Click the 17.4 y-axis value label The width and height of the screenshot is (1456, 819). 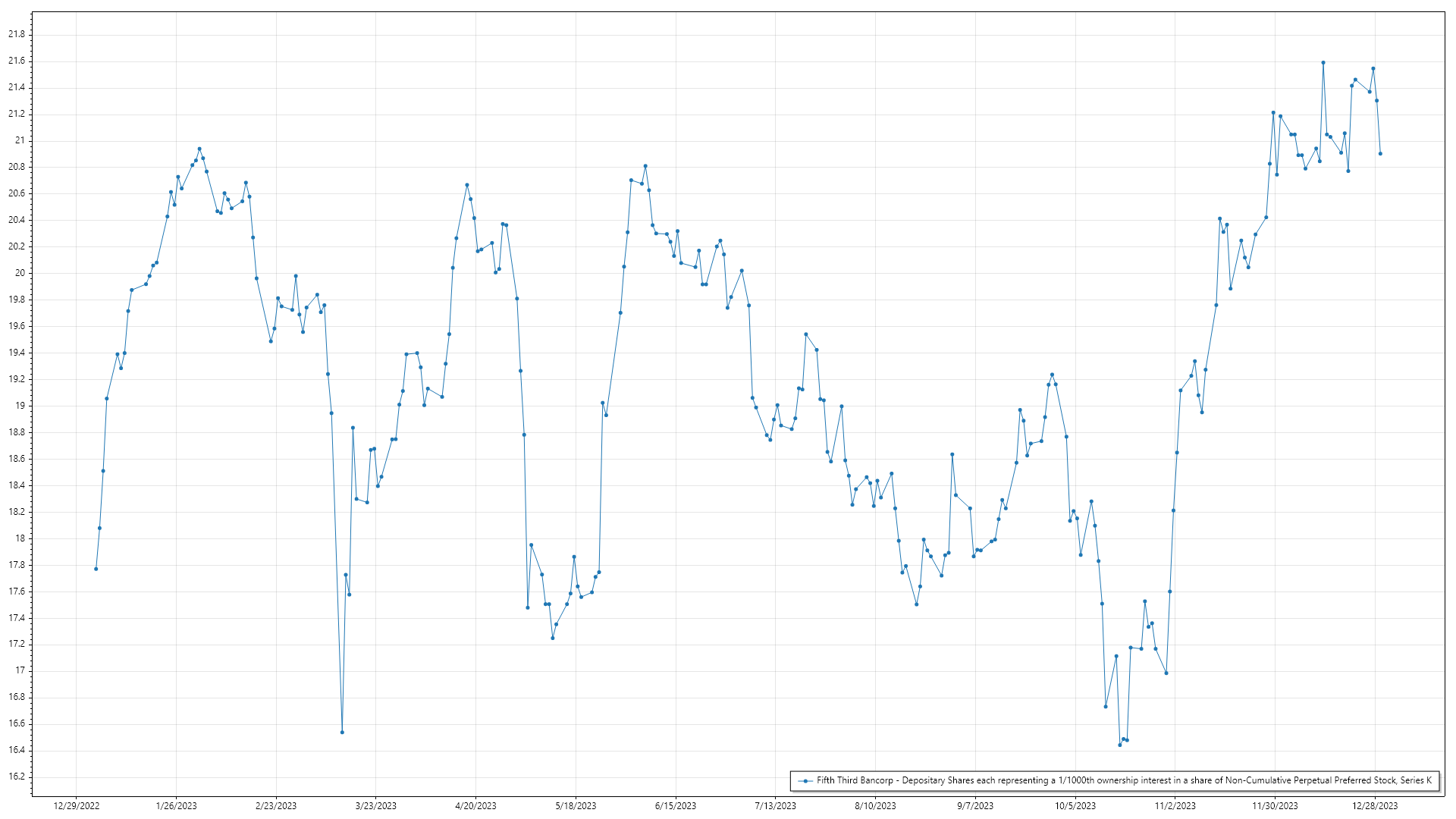(x=17, y=618)
